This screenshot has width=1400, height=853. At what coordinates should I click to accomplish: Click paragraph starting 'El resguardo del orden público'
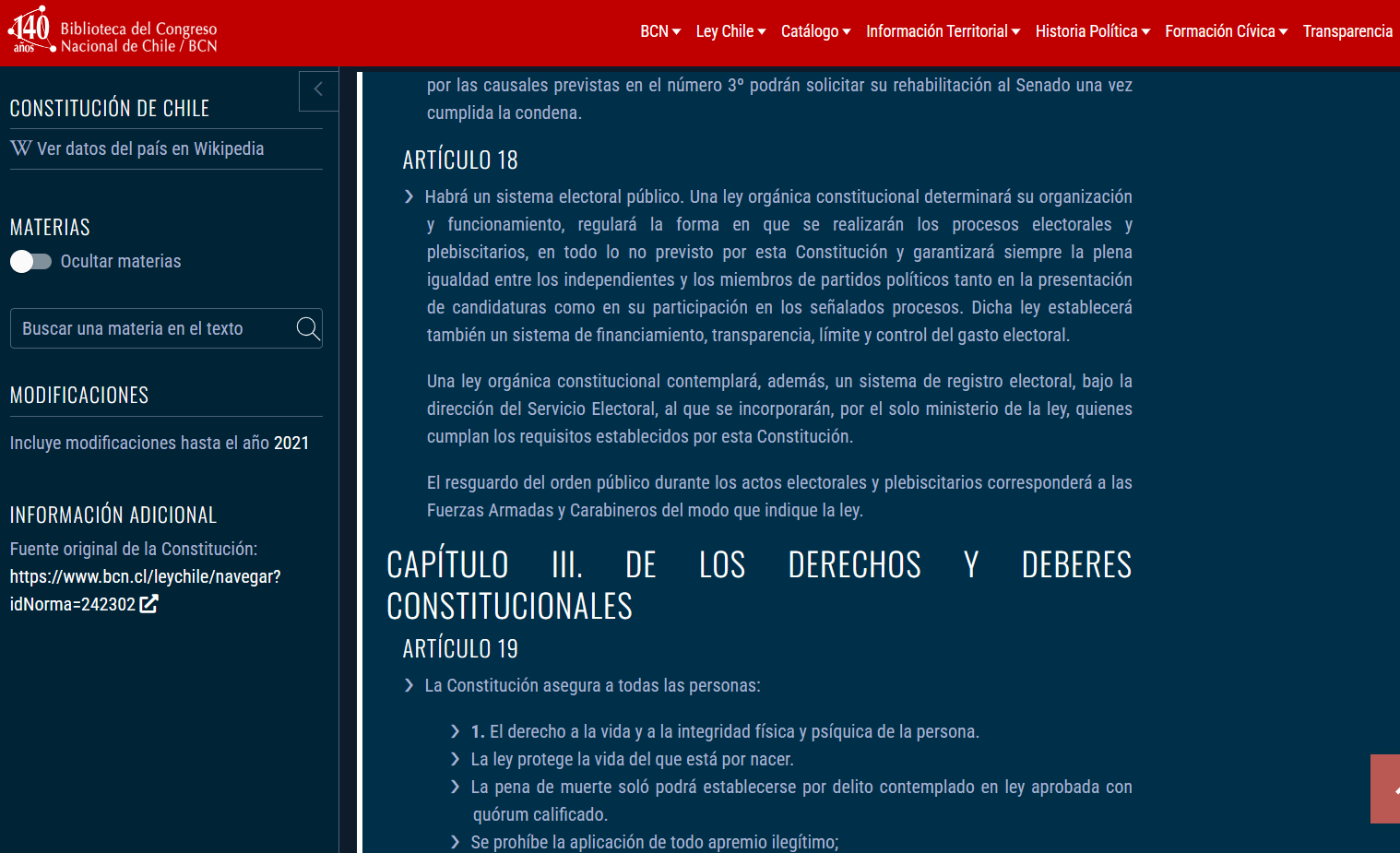tap(779, 496)
